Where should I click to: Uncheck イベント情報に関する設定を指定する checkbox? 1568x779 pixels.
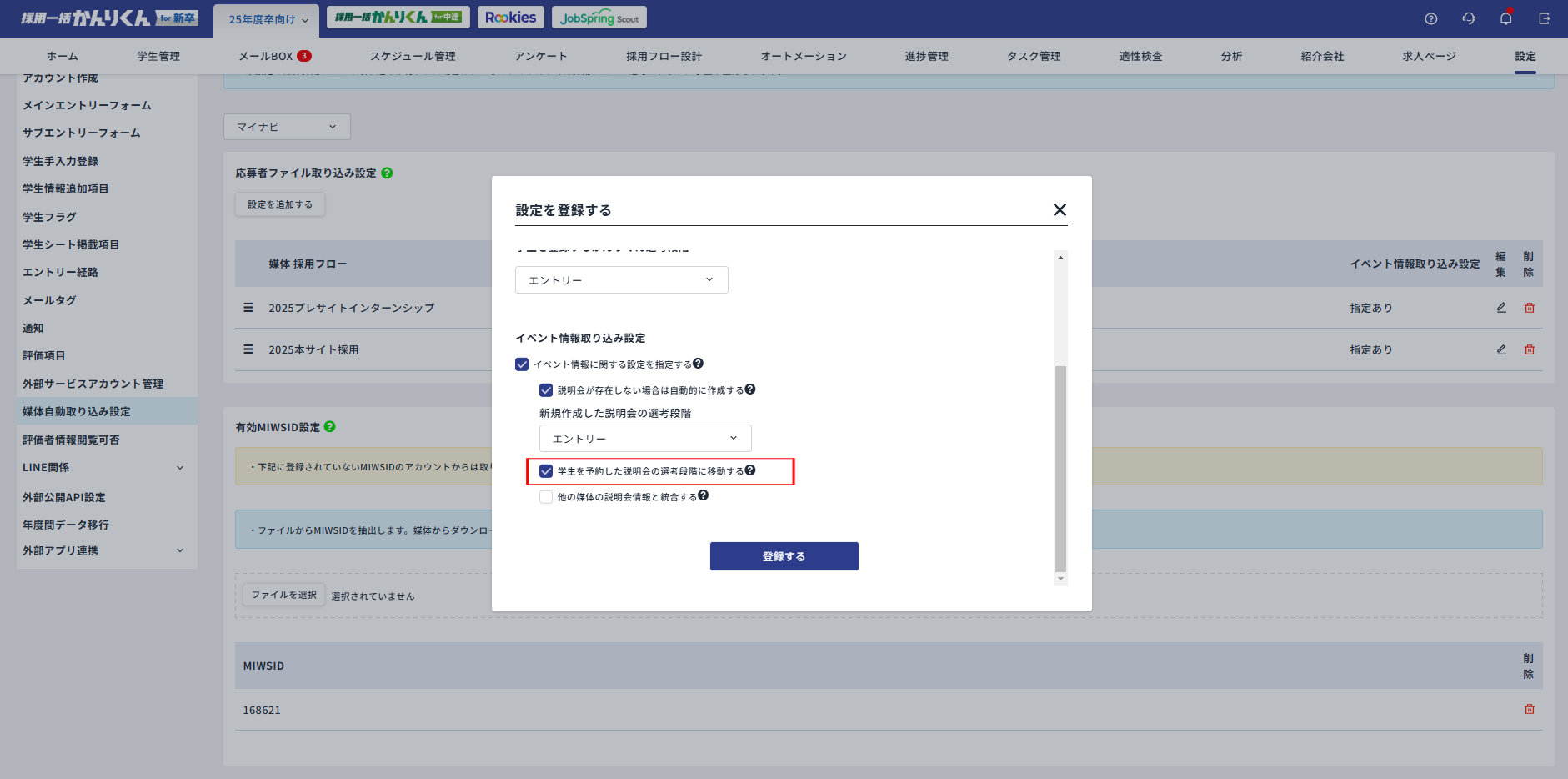pos(522,364)
